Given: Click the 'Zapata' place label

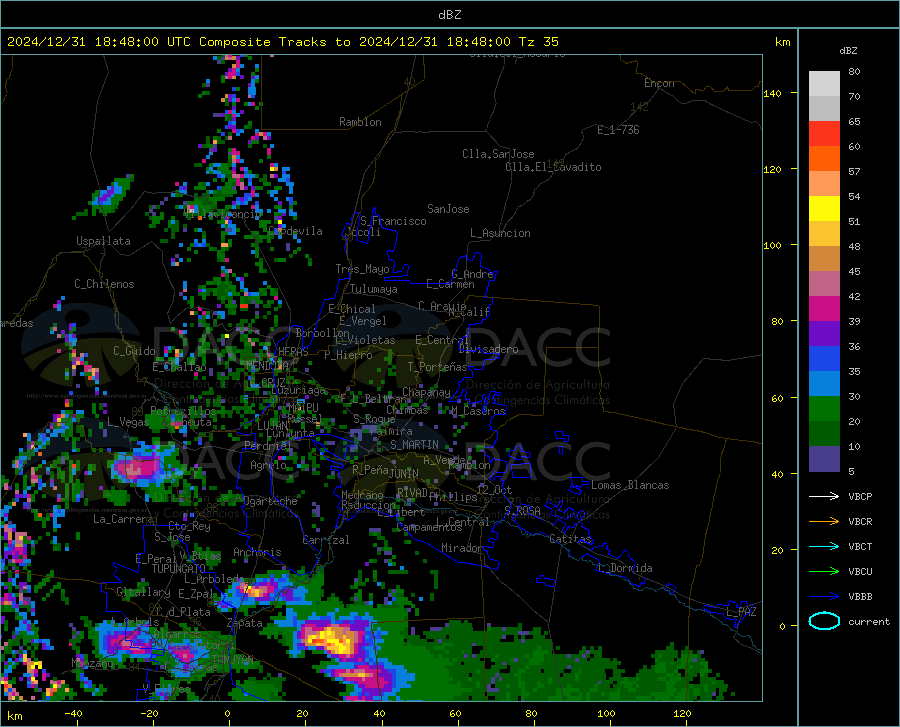Looking at the screenshot, I should pyautogui.click(x=245, y=623).
